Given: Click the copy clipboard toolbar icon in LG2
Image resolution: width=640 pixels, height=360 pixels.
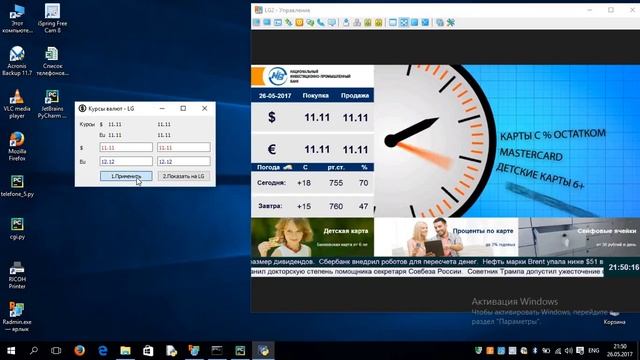Looking at the screenshot, I should point(440,22).
